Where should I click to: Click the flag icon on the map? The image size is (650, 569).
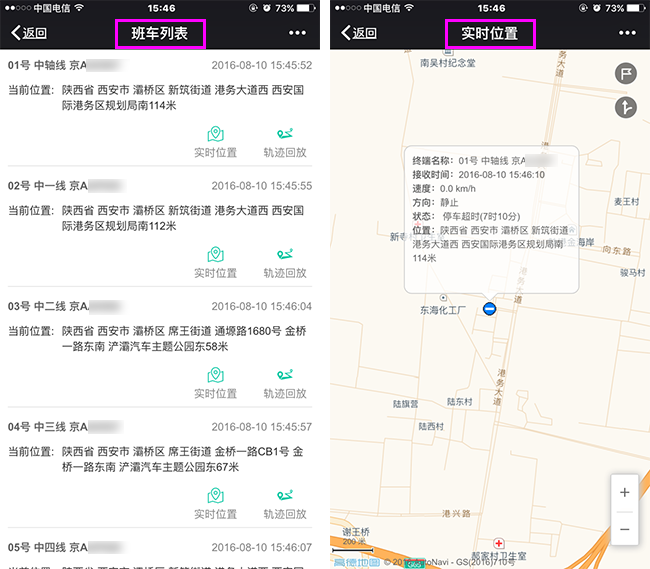pos(626,73)
